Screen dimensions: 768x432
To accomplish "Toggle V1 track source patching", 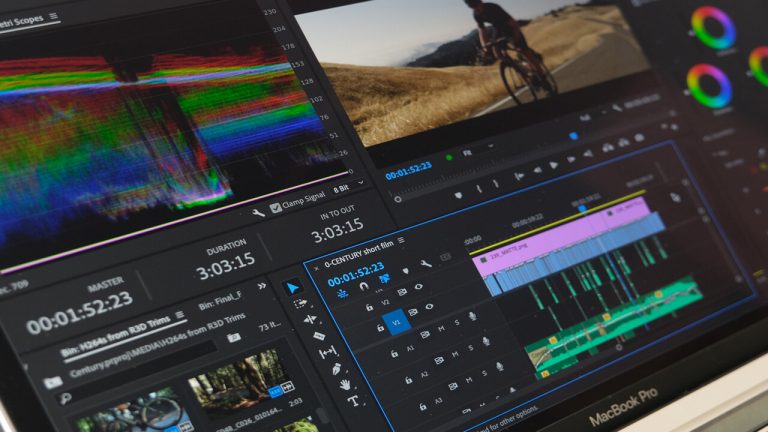I will point(395,321).
